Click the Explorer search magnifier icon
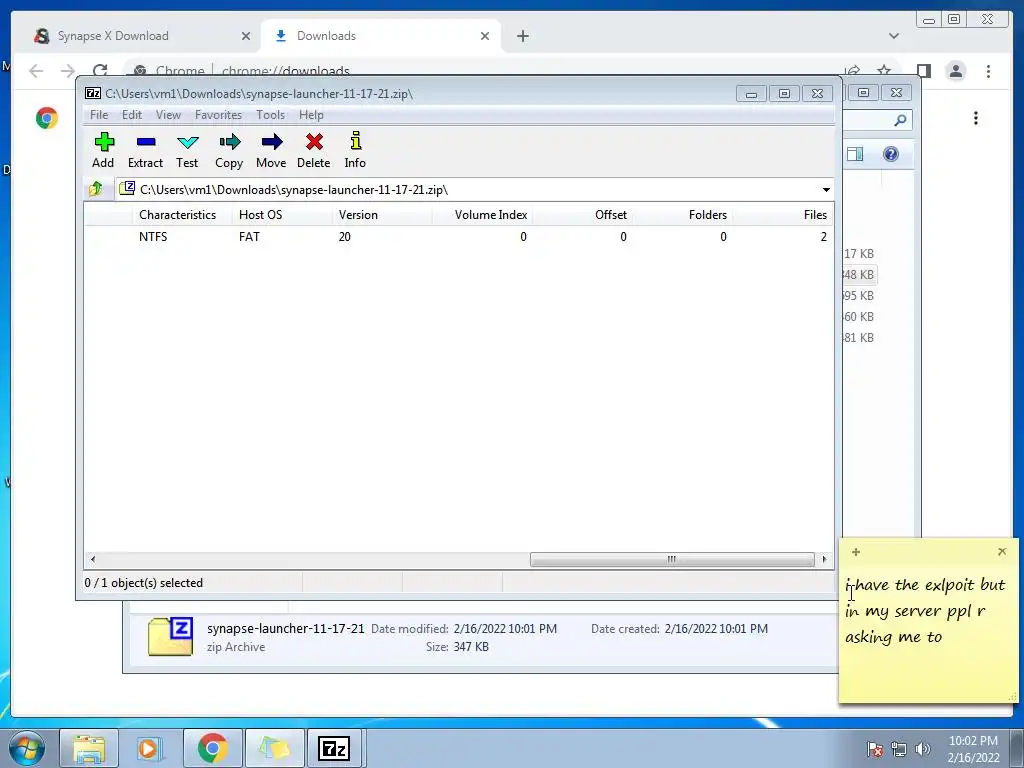 point(900,120)
